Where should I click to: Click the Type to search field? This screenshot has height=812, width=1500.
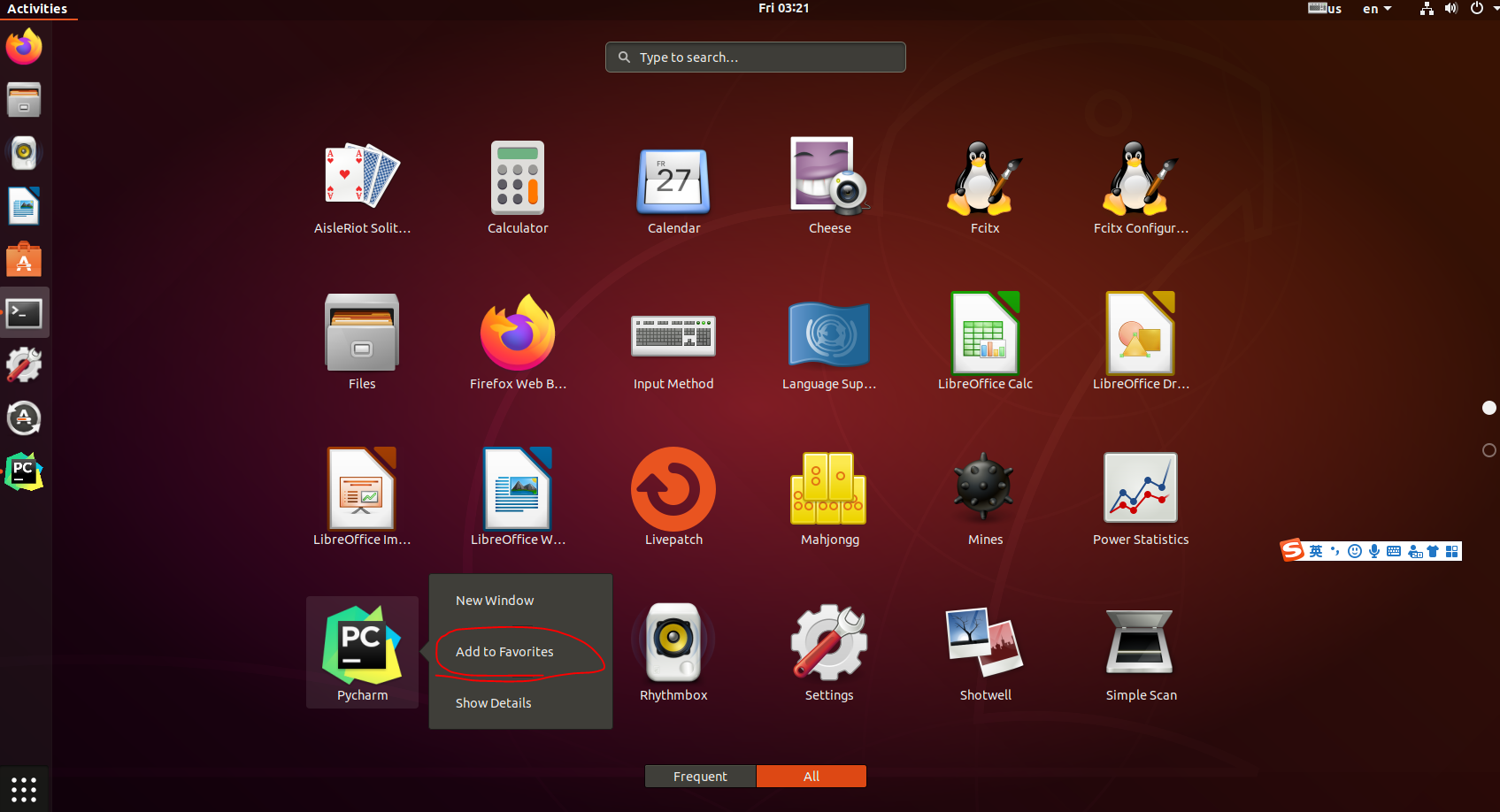coord(755,57)
